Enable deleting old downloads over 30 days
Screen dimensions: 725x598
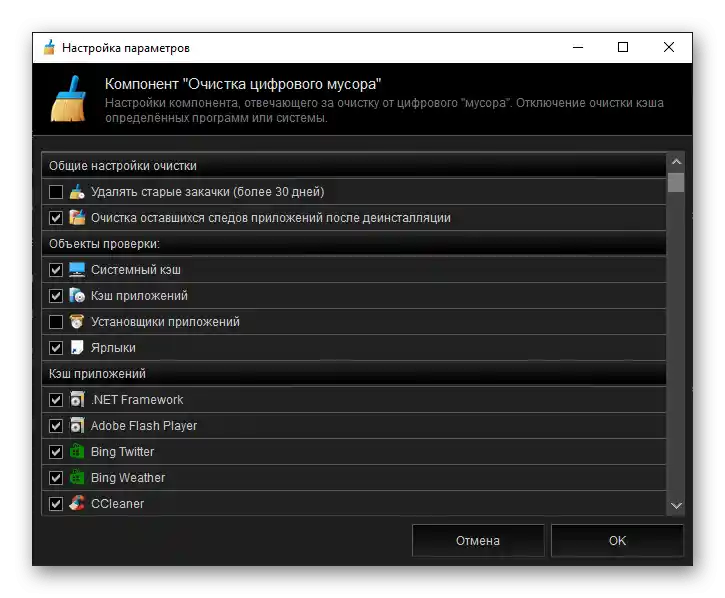click(x=56, y=191)
